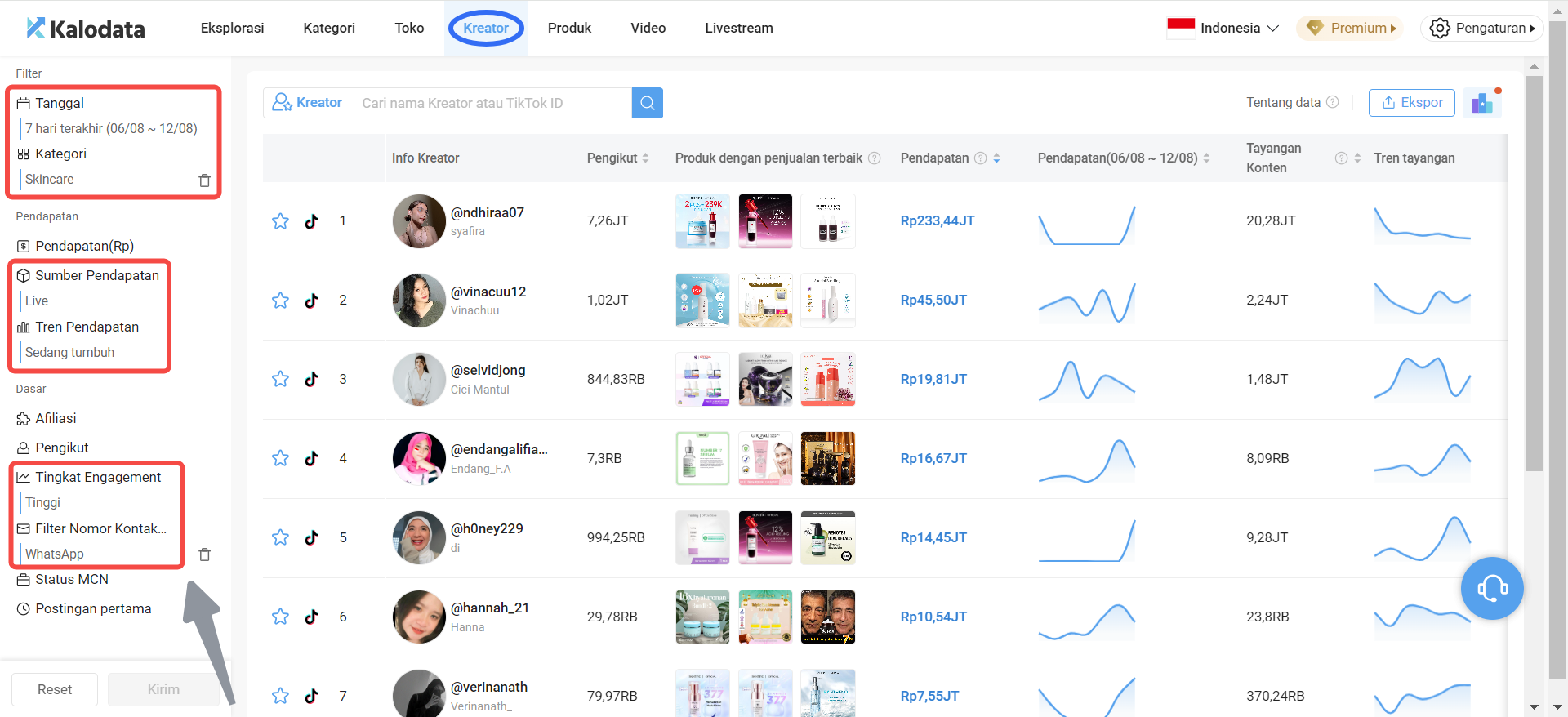Open the Indonesia country dropdown
Screen dimensions: 1568x717
click(1223, 28)
